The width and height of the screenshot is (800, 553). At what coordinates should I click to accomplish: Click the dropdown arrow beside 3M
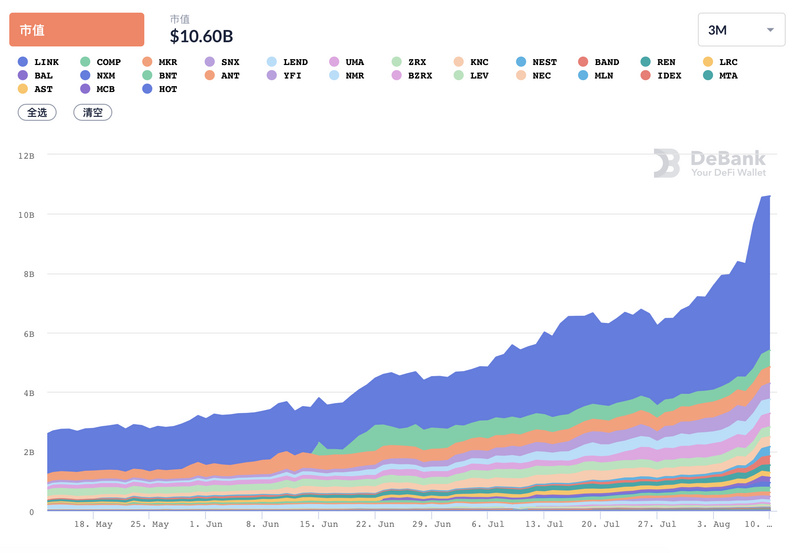pos(770,30)
